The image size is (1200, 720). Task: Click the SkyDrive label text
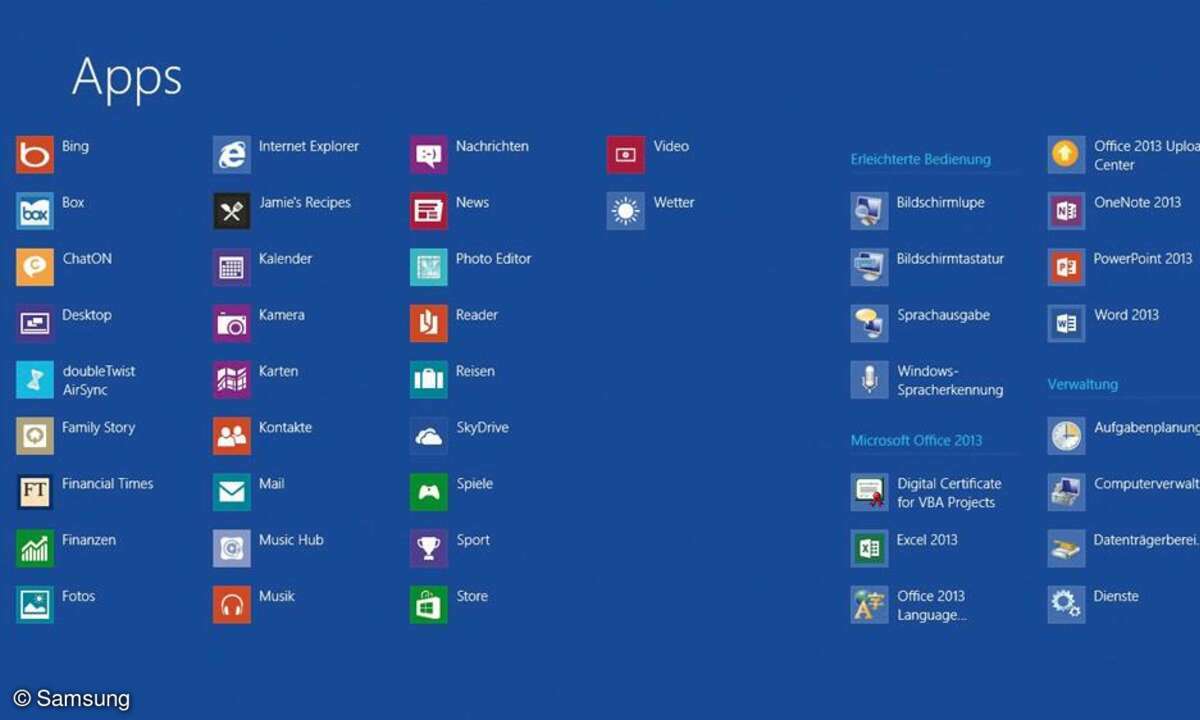click(x=482, y=428)
